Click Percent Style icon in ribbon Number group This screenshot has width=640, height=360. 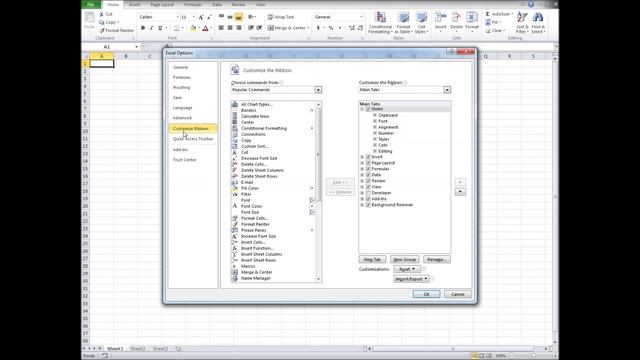tap(331, 28)
